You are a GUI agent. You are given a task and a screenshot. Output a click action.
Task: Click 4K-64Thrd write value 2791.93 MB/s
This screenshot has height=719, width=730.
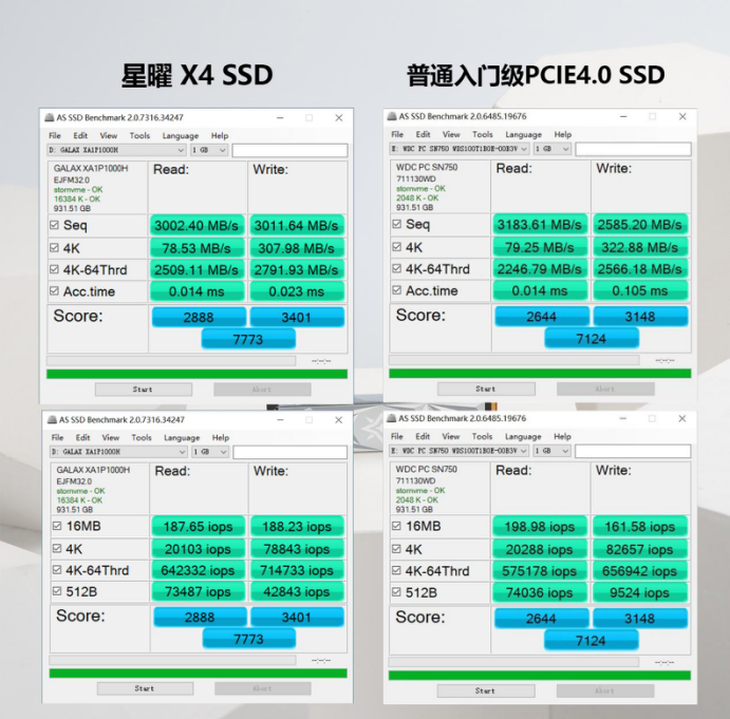coord(297,270)
